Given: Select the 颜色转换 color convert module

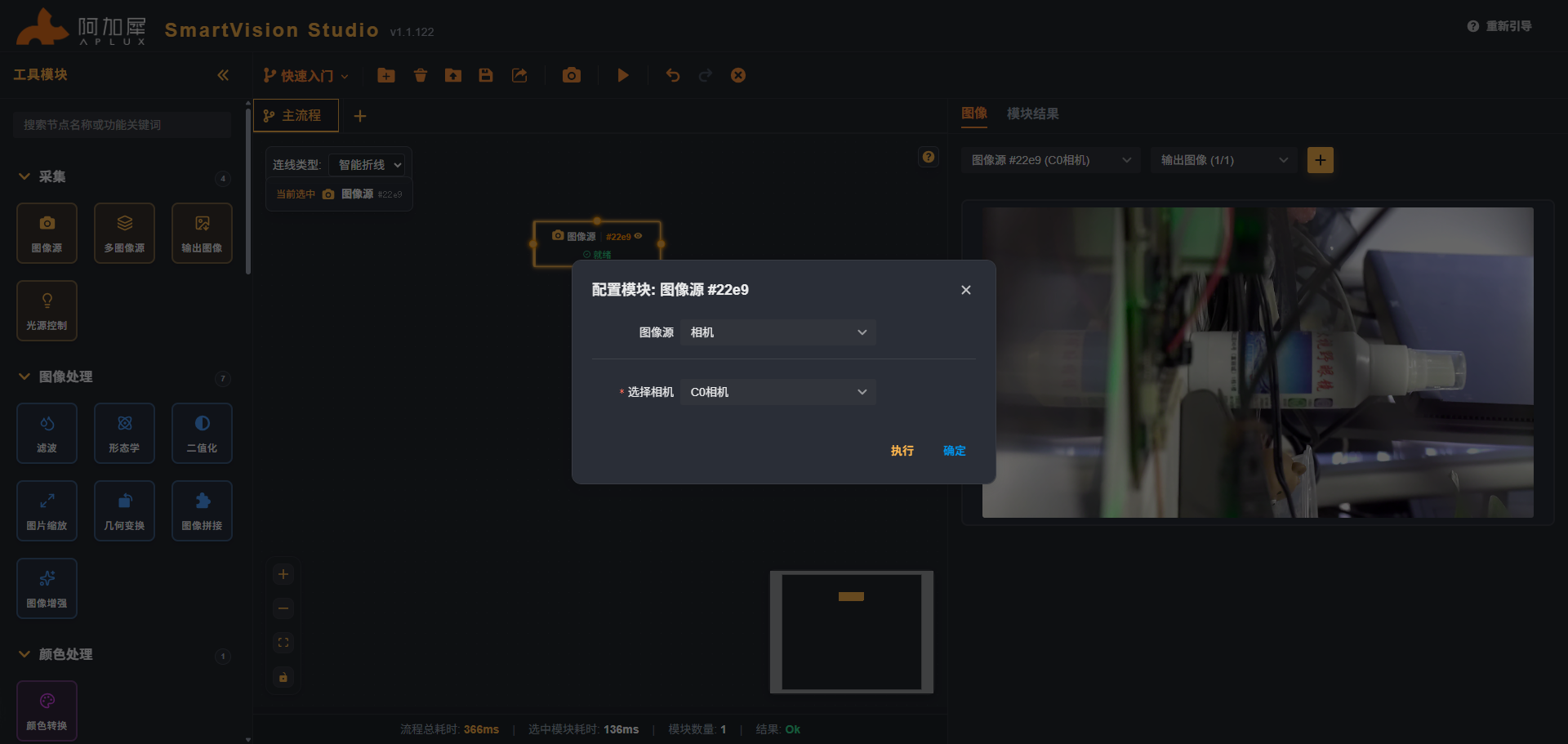Looking at the screenshot, I should pyautogui.click(x=47, y=711).
